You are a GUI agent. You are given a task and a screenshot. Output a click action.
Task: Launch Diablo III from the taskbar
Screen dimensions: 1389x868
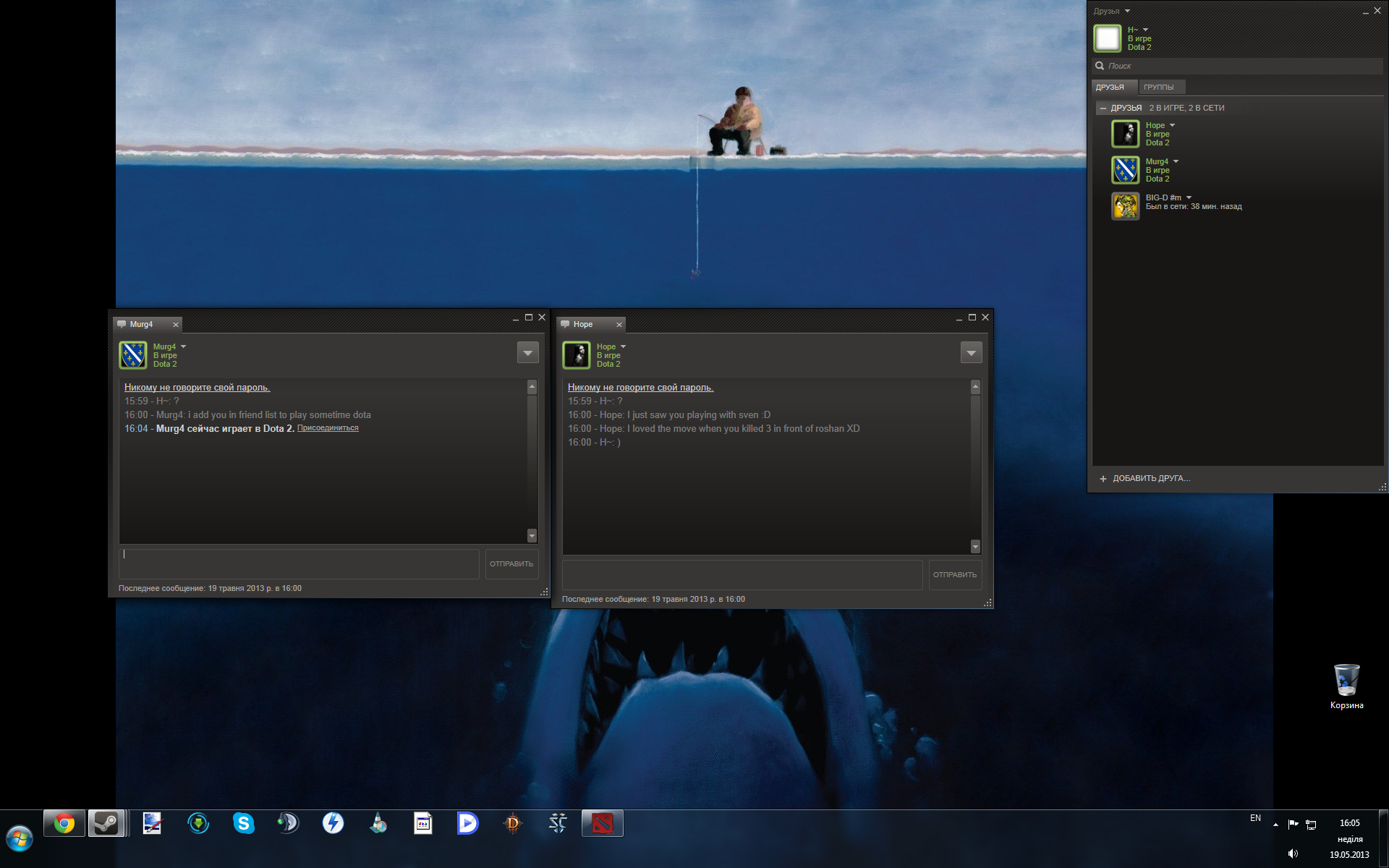(x=513, y=823)
